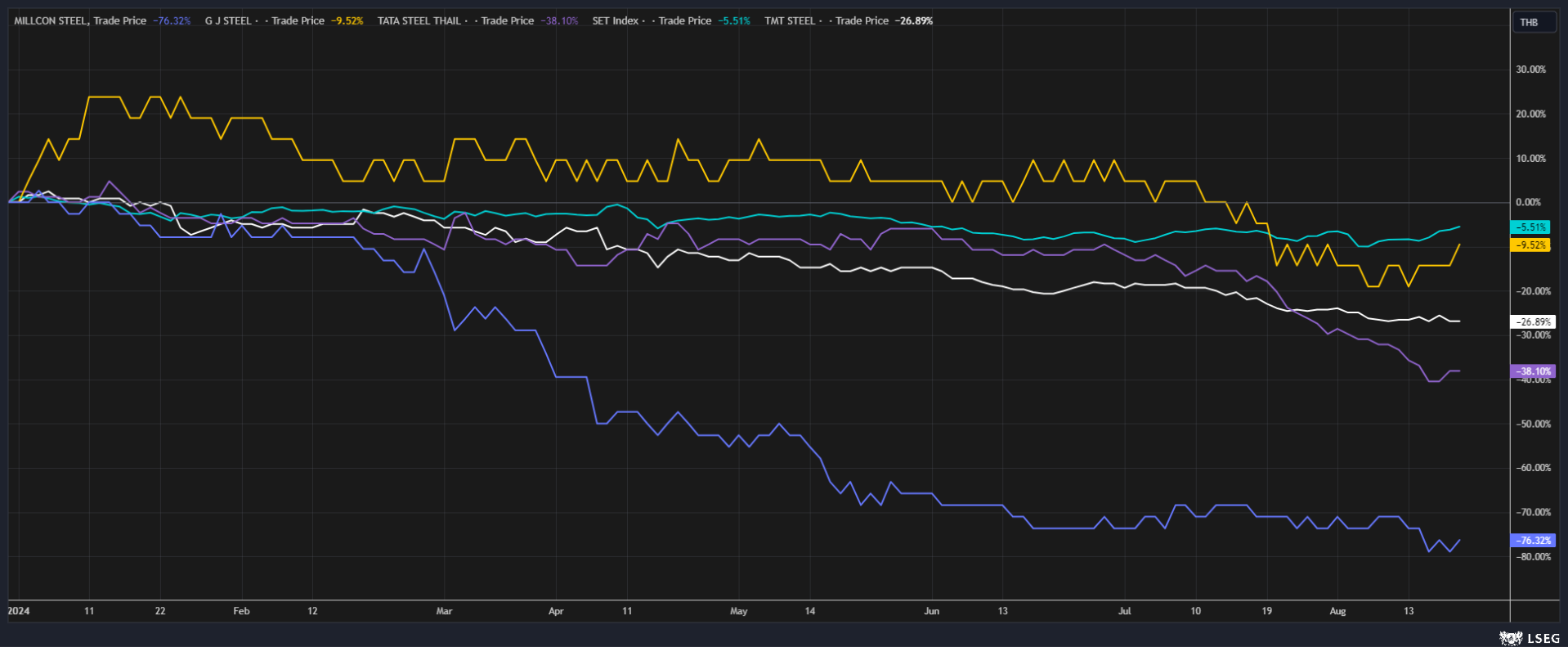Screen dimensions: 1568x647
Task: Click the 10.00% y-axis label
Action: 1530,159
